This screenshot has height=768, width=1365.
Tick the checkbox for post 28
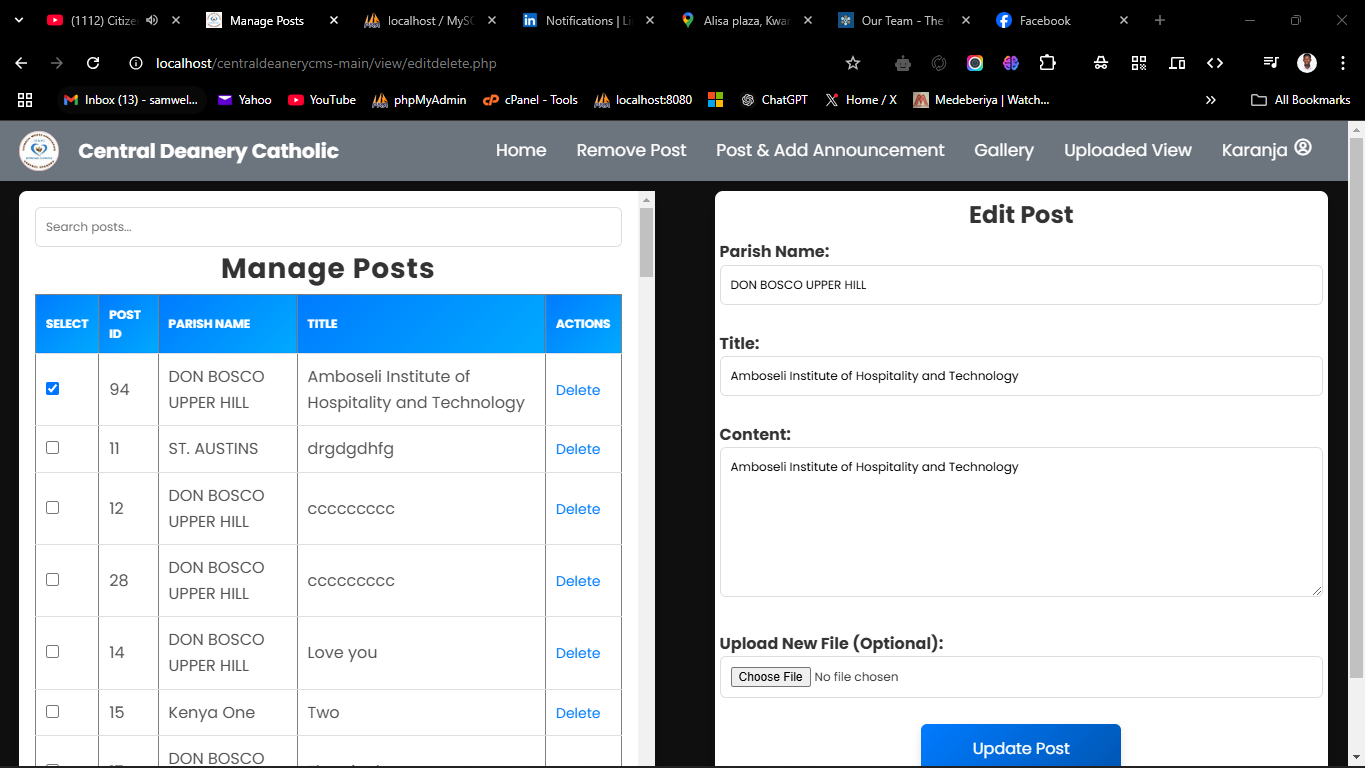tap(53, 579)
